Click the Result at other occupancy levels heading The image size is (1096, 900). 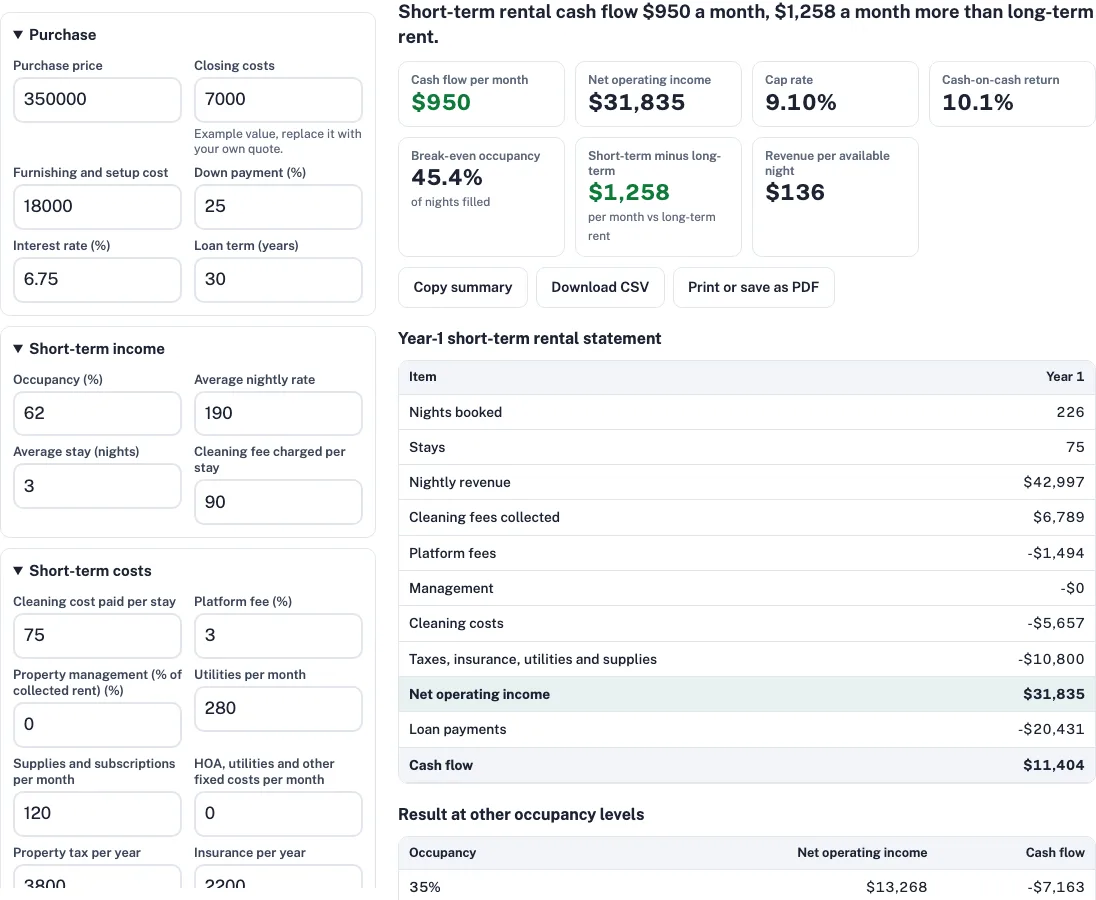pos(521,814)
